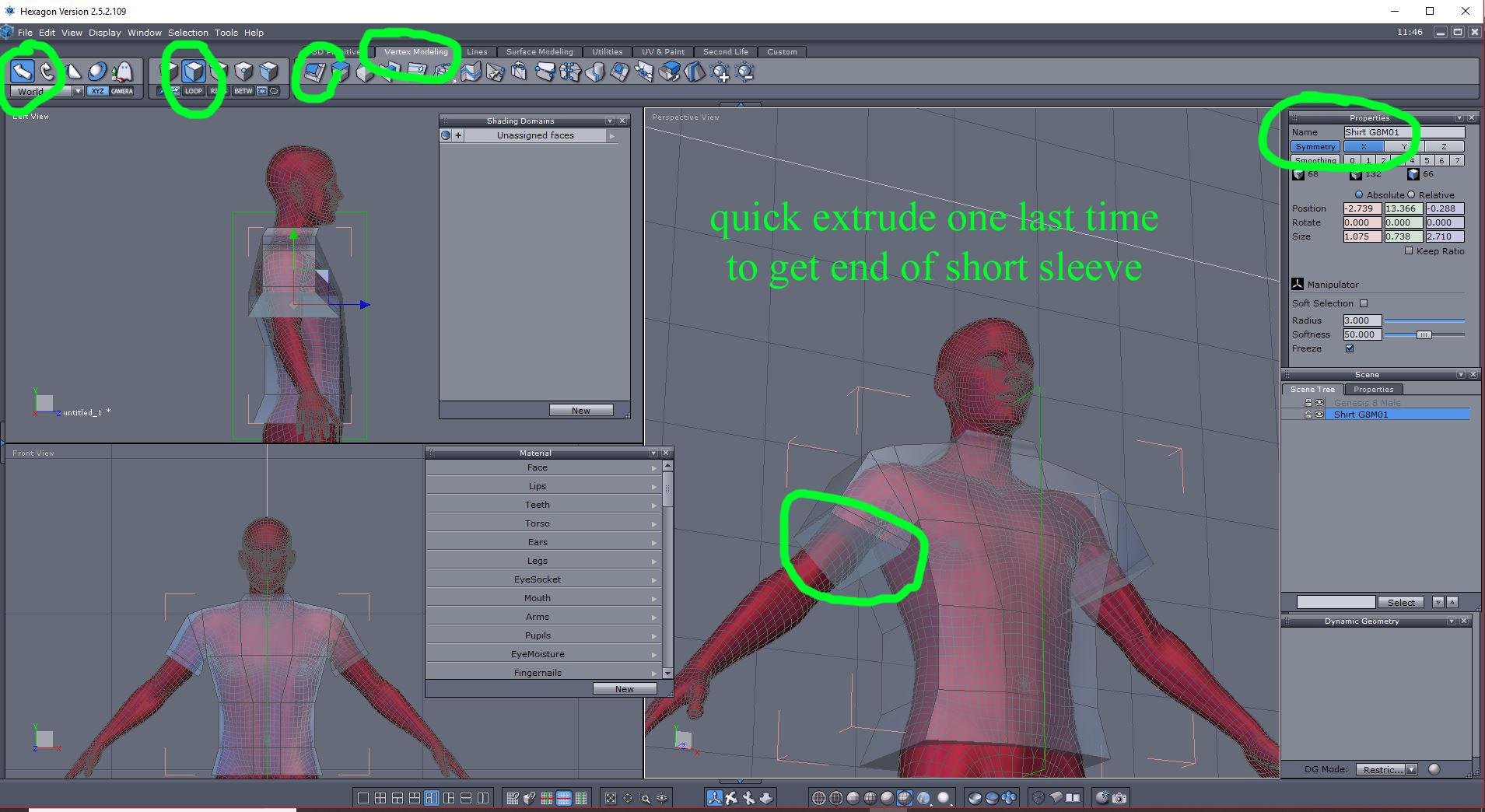
Task: Toggle the Soft Selection checkbox
Action: tap(1364, 303)
